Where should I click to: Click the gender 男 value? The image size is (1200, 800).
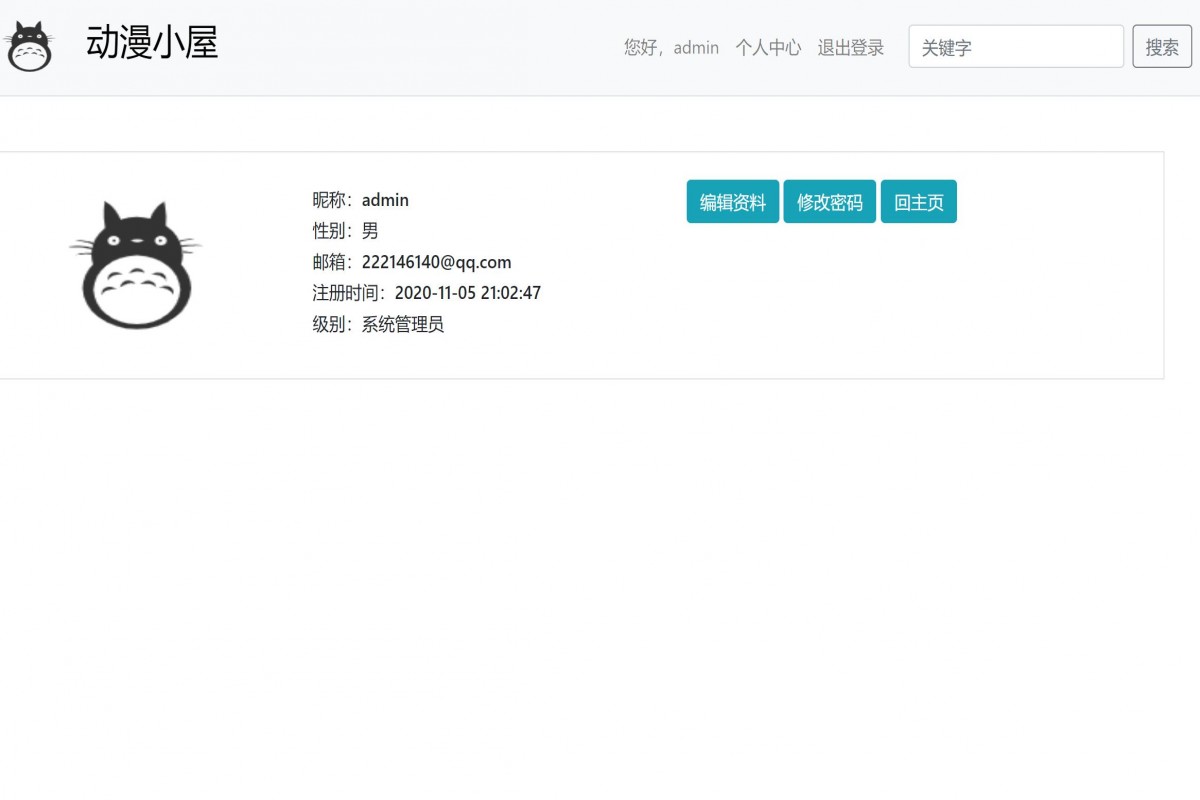point(369,231)
